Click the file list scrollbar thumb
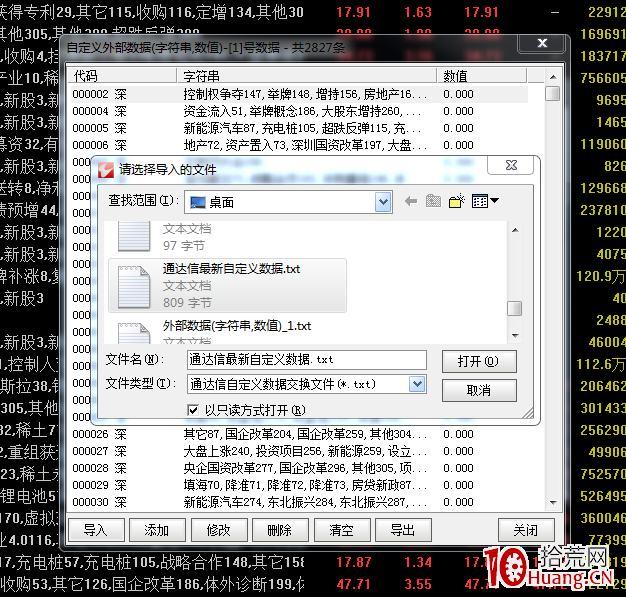 [515, 308]
